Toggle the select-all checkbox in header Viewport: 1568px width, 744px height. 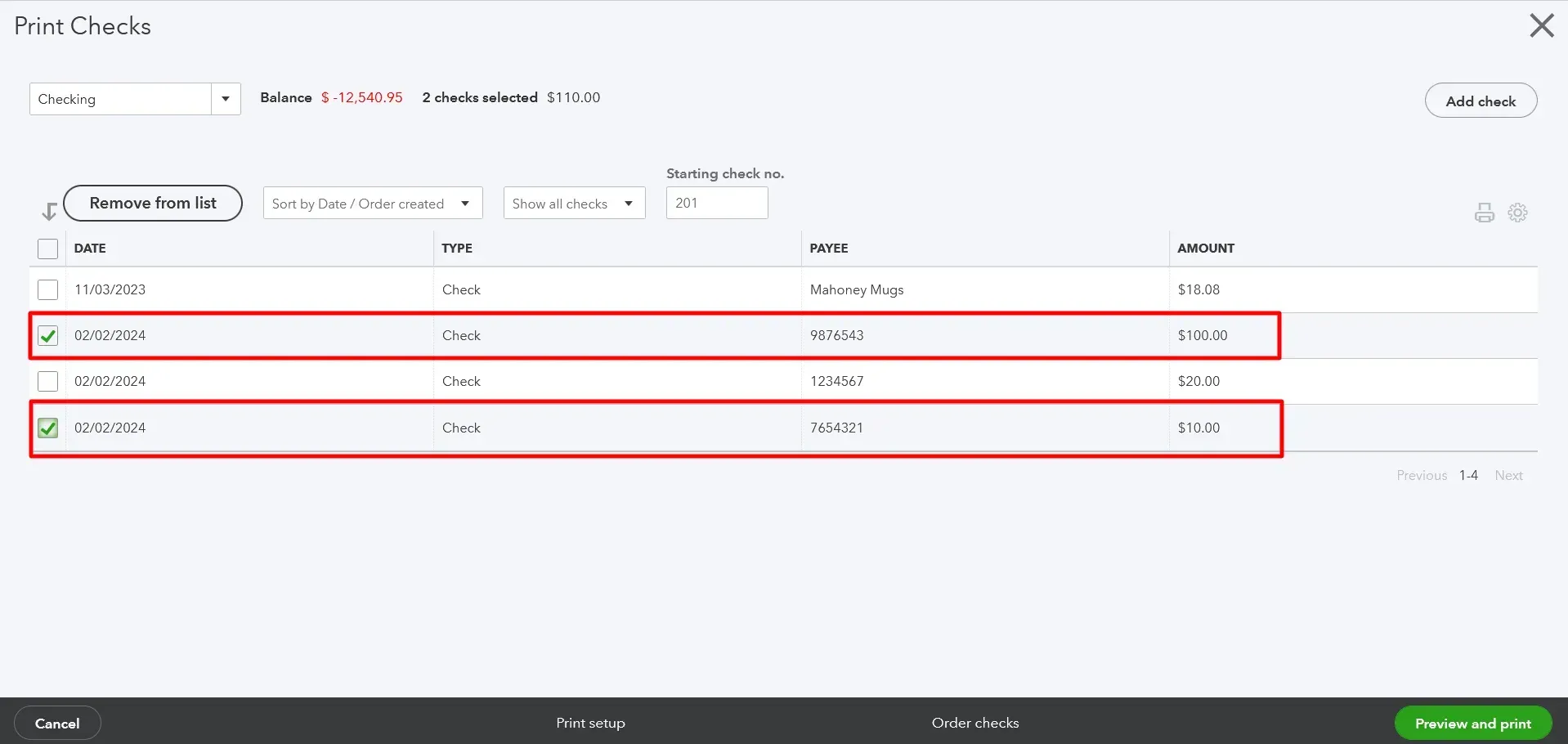pyautogui.click(x=48, y=249)
